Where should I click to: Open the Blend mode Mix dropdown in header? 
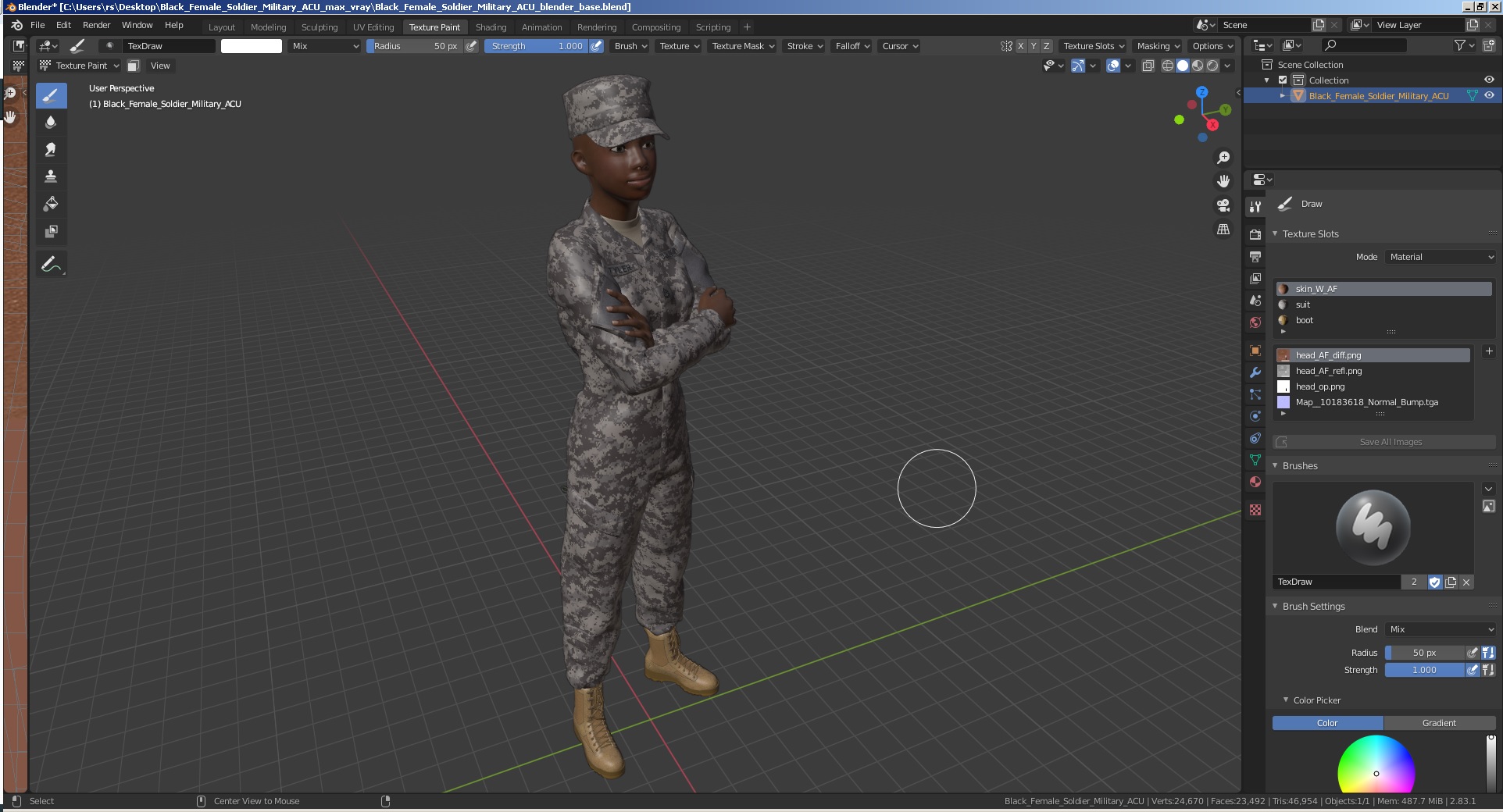[x=324, y=46]
